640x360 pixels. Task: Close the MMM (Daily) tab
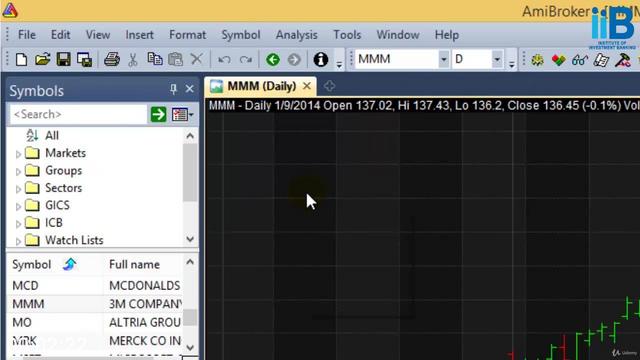[x=307, y=86]
